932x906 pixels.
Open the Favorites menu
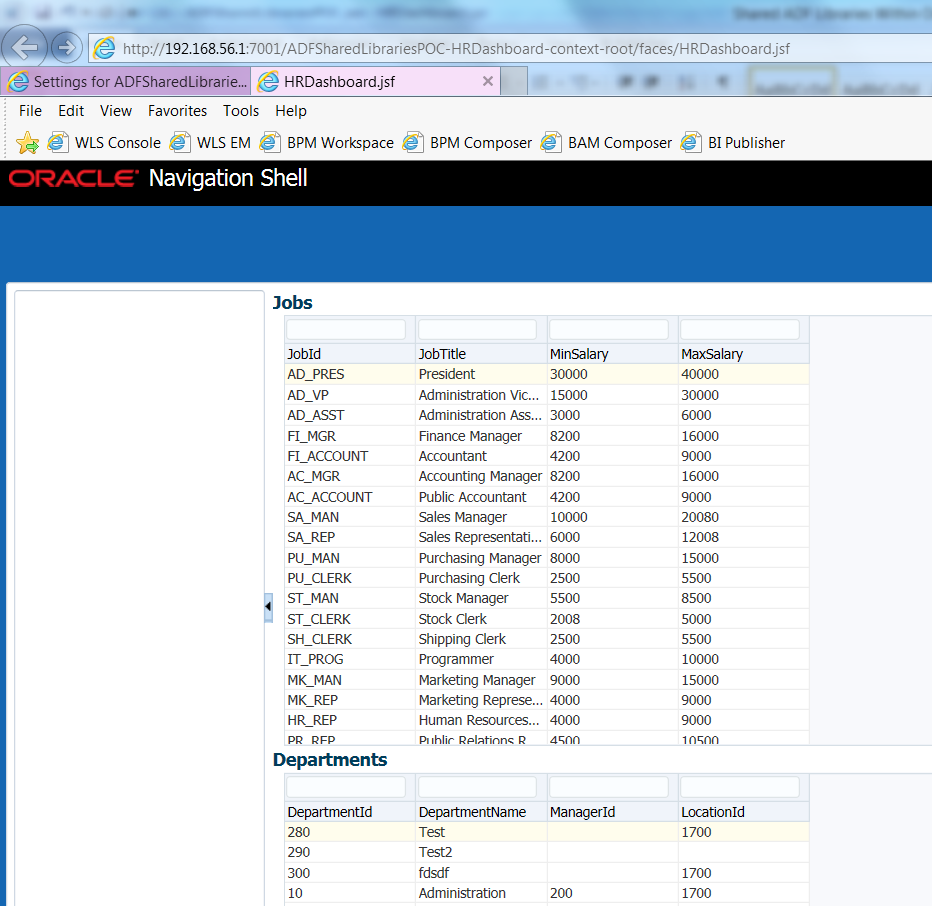pos(177,111)
